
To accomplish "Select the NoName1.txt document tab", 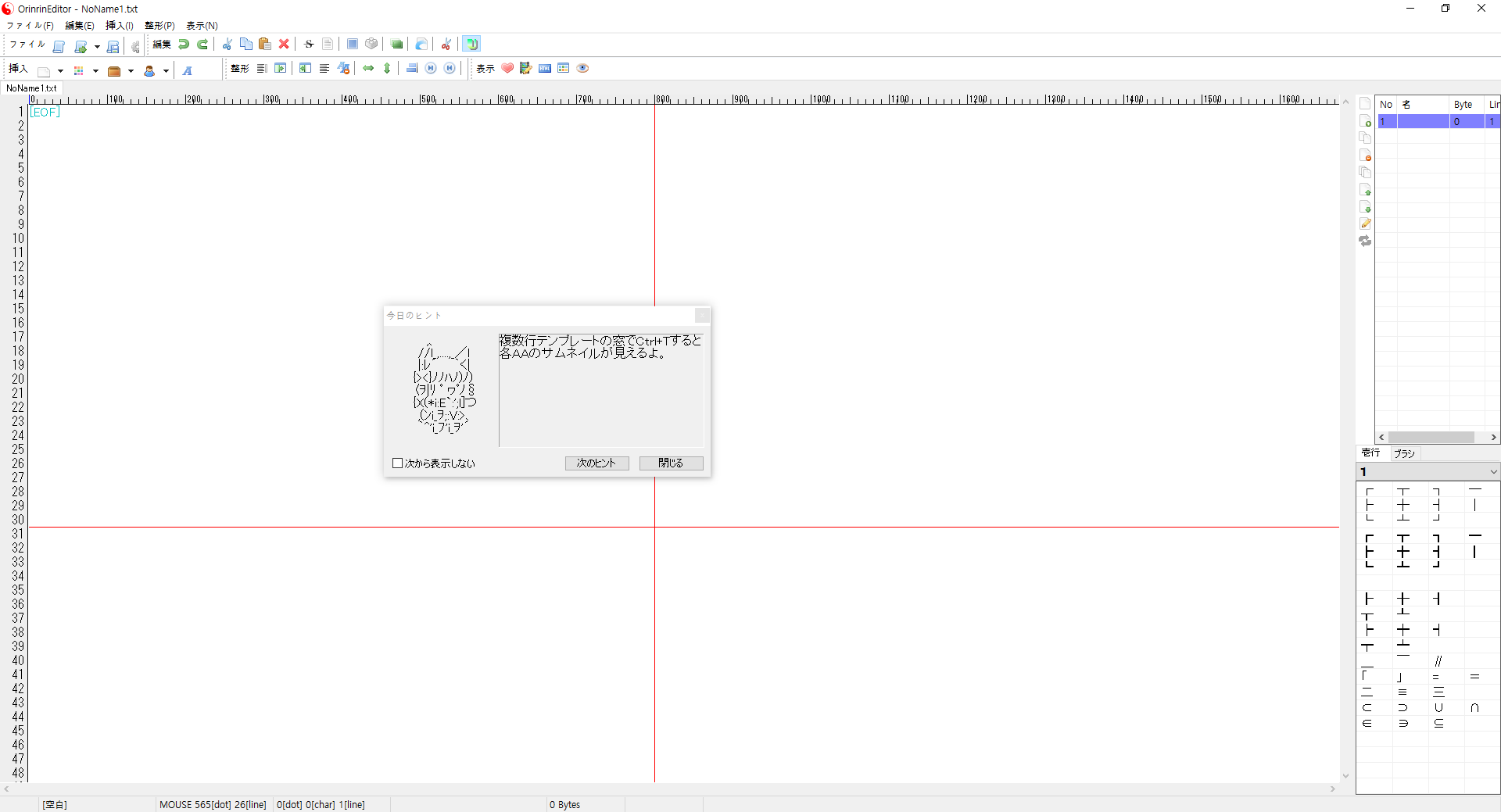I will (31, 88).
